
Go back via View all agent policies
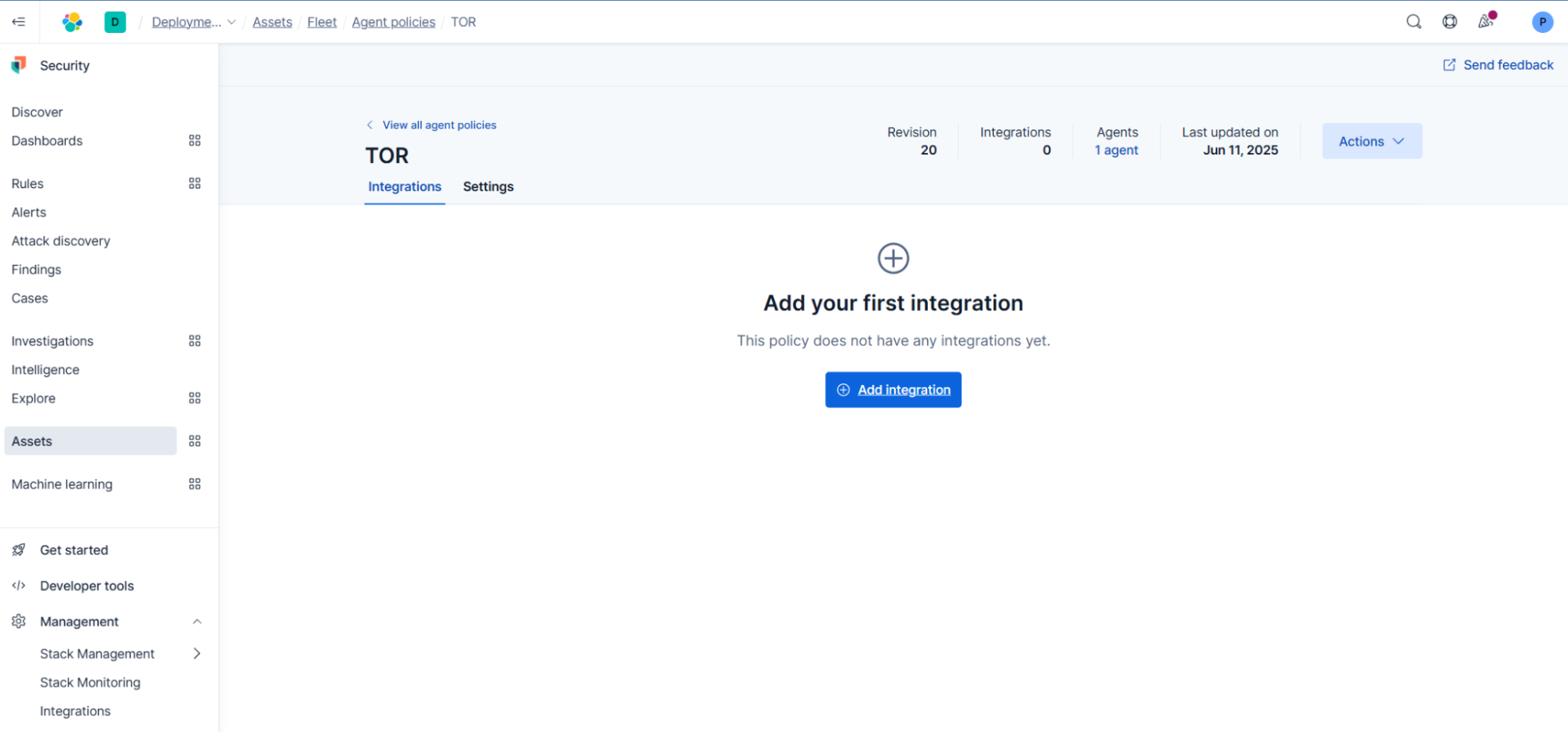point(438,125)
